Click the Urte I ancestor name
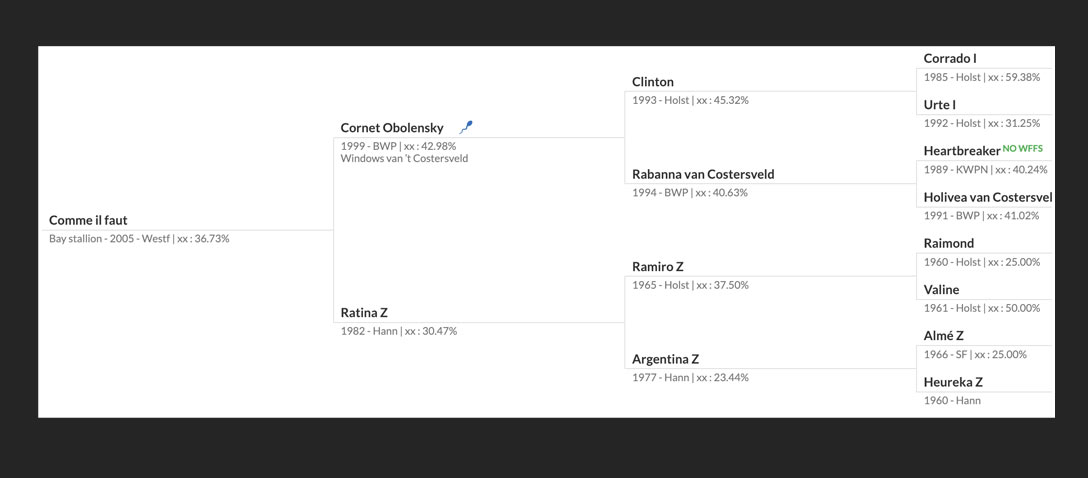 point(940,105)
